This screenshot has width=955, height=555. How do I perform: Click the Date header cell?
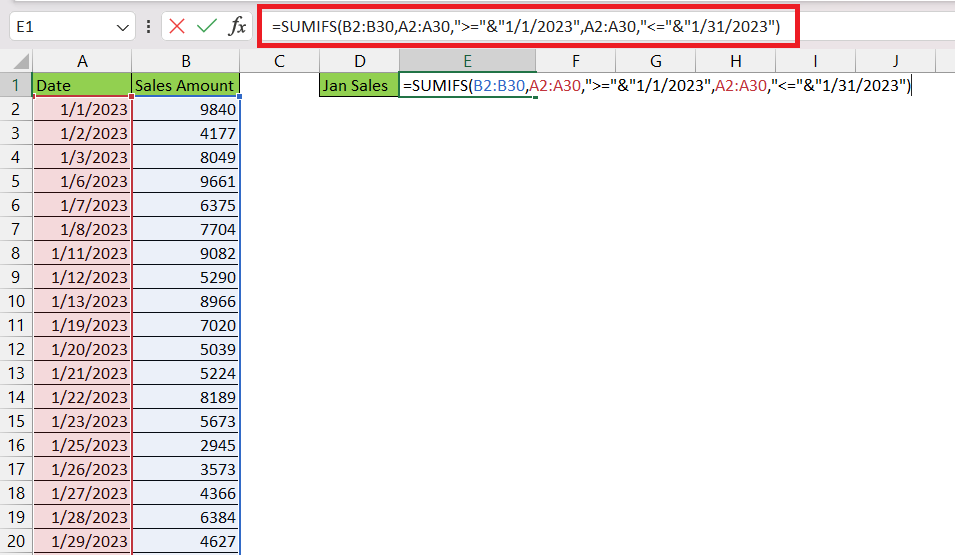click(x=82, y=85)
